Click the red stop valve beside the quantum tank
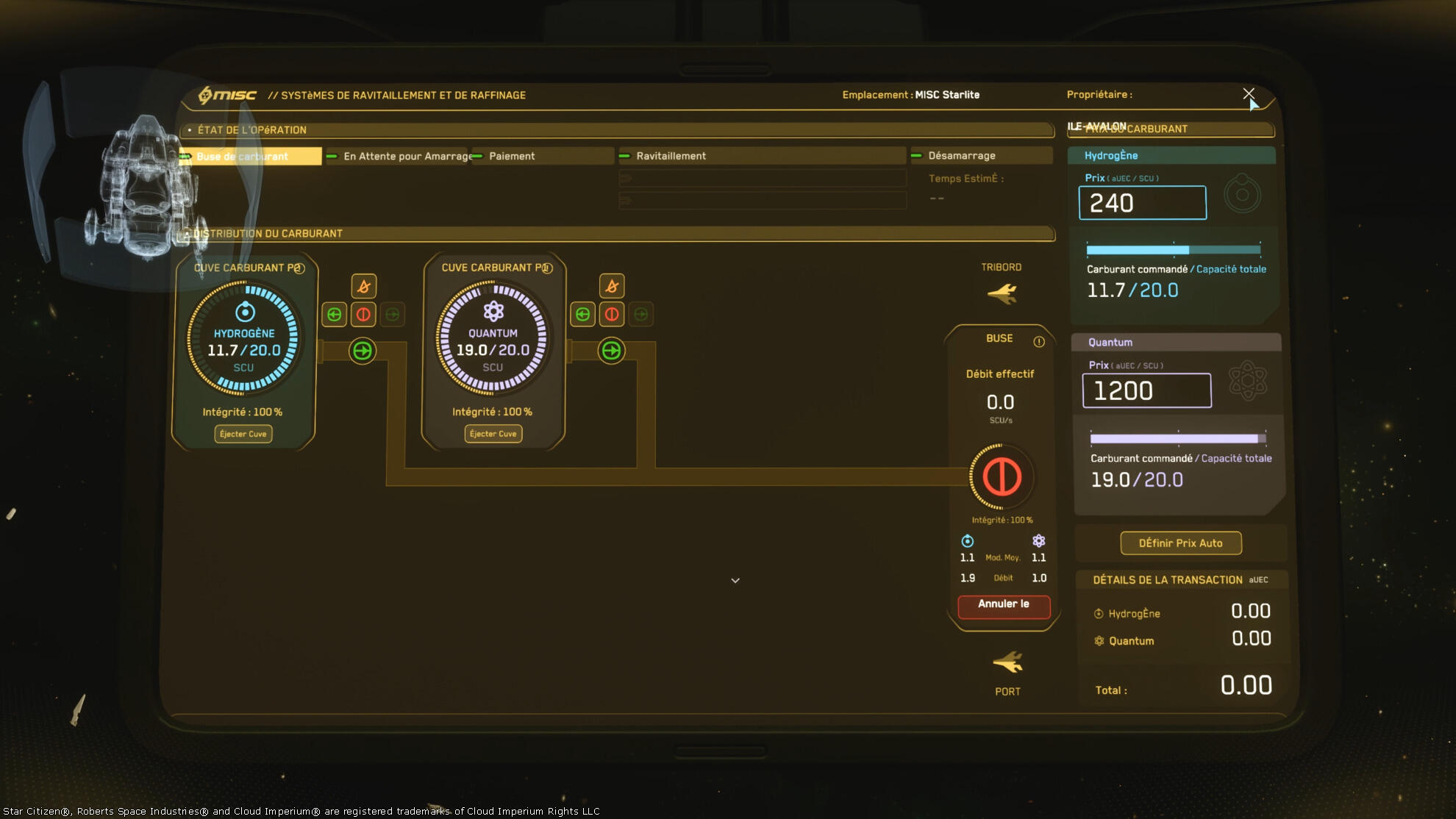 [612, 315]
